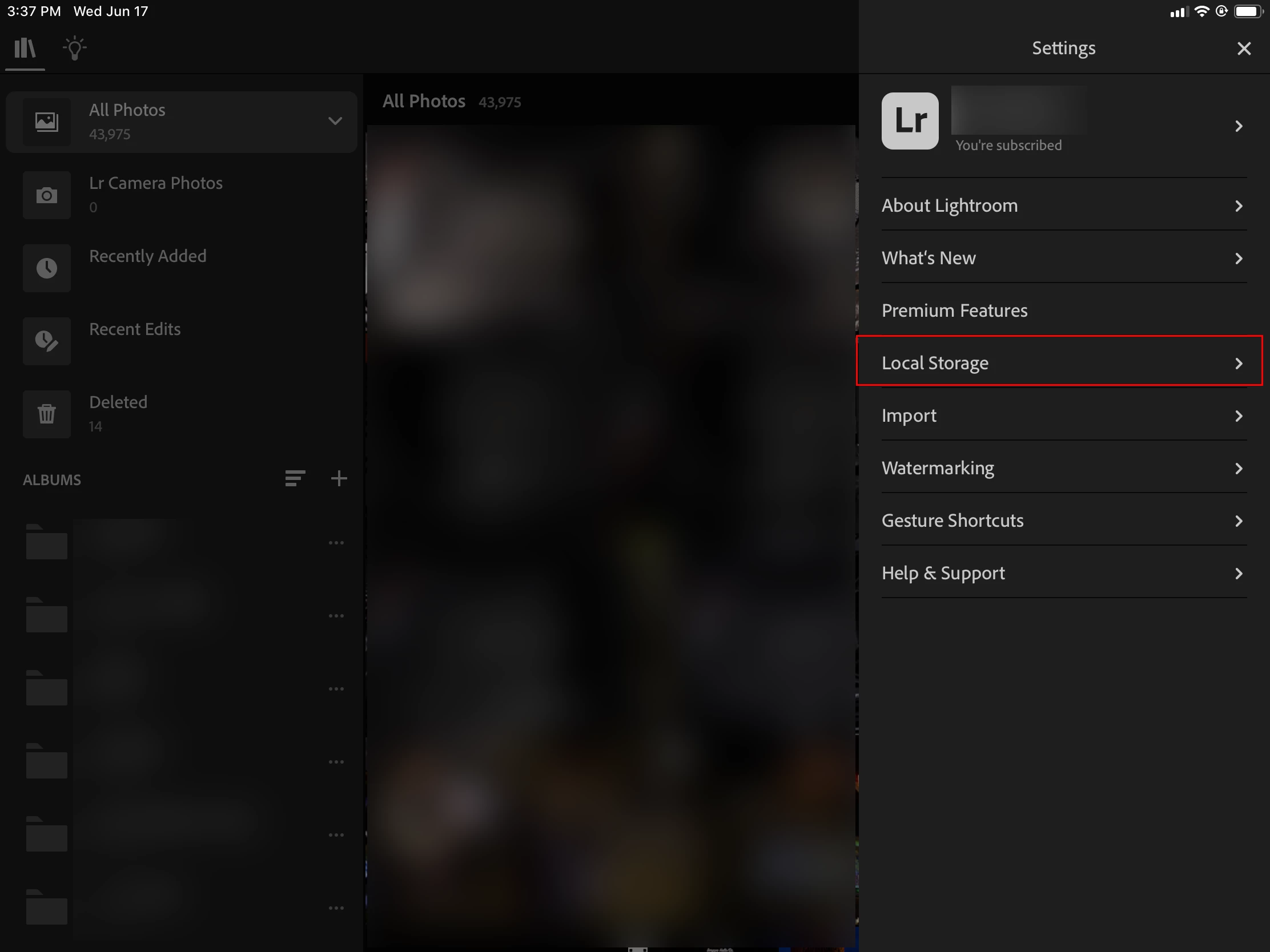The width and height of the screenshot is (1270, 952).
Task: Add a new album with plus icon
Action: tap(339, 479)
